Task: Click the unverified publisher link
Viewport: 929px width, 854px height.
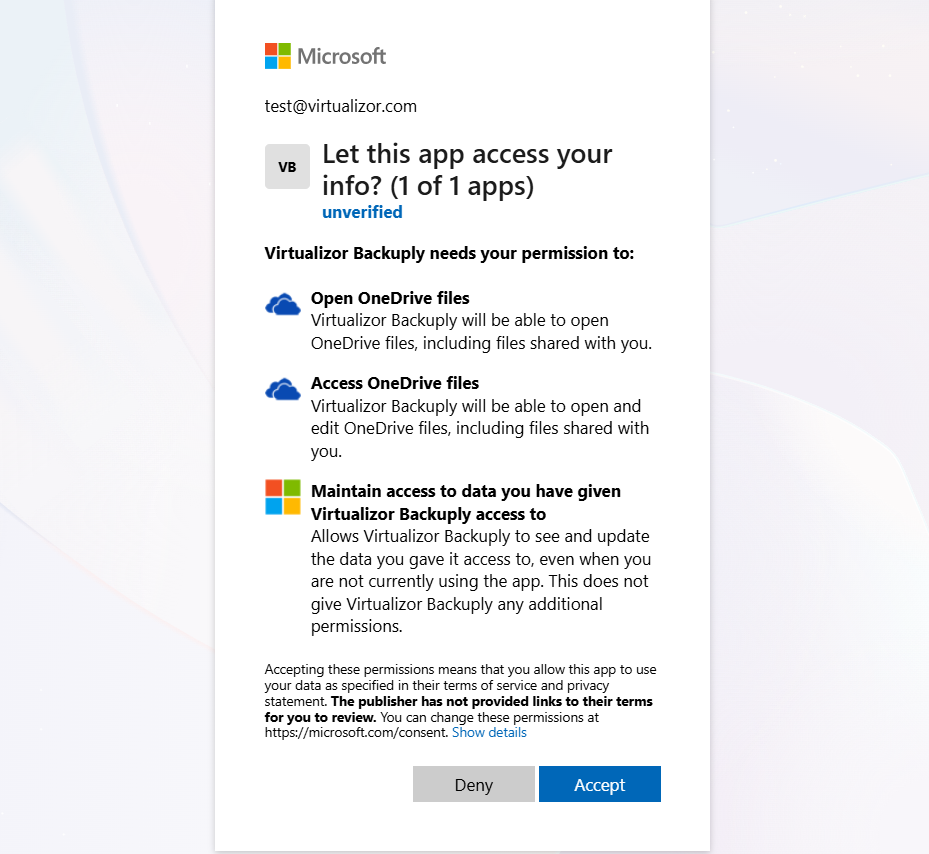Action: click(362, 212)
